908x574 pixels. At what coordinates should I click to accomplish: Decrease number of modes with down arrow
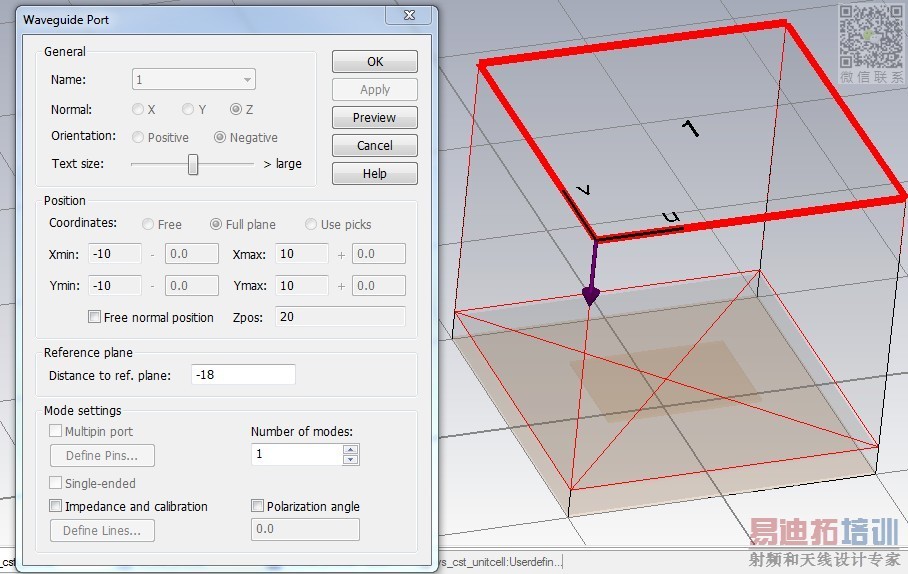coord(350,460)
